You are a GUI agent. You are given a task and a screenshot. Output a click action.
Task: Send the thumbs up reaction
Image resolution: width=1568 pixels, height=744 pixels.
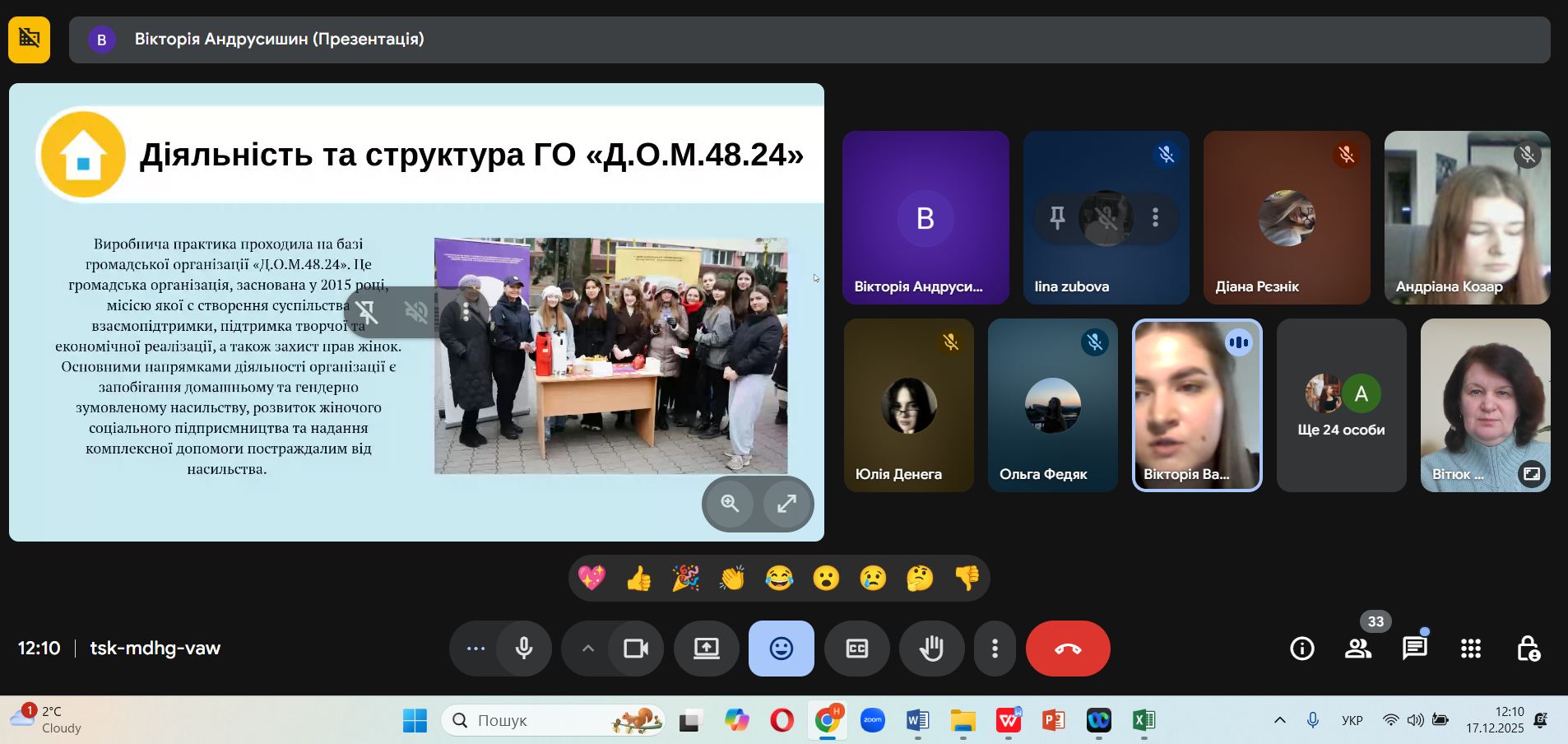(x=638, y=579)
